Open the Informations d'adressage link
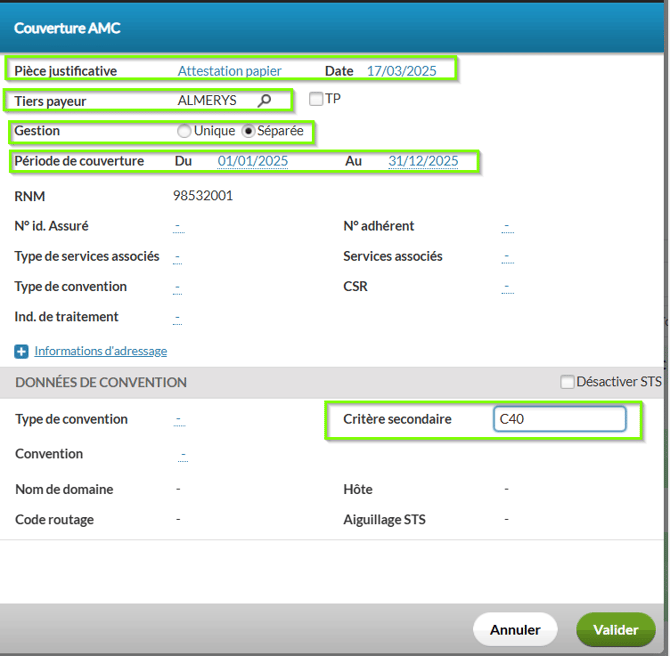This screenshot has height=656, width=670. coord(100,351)
